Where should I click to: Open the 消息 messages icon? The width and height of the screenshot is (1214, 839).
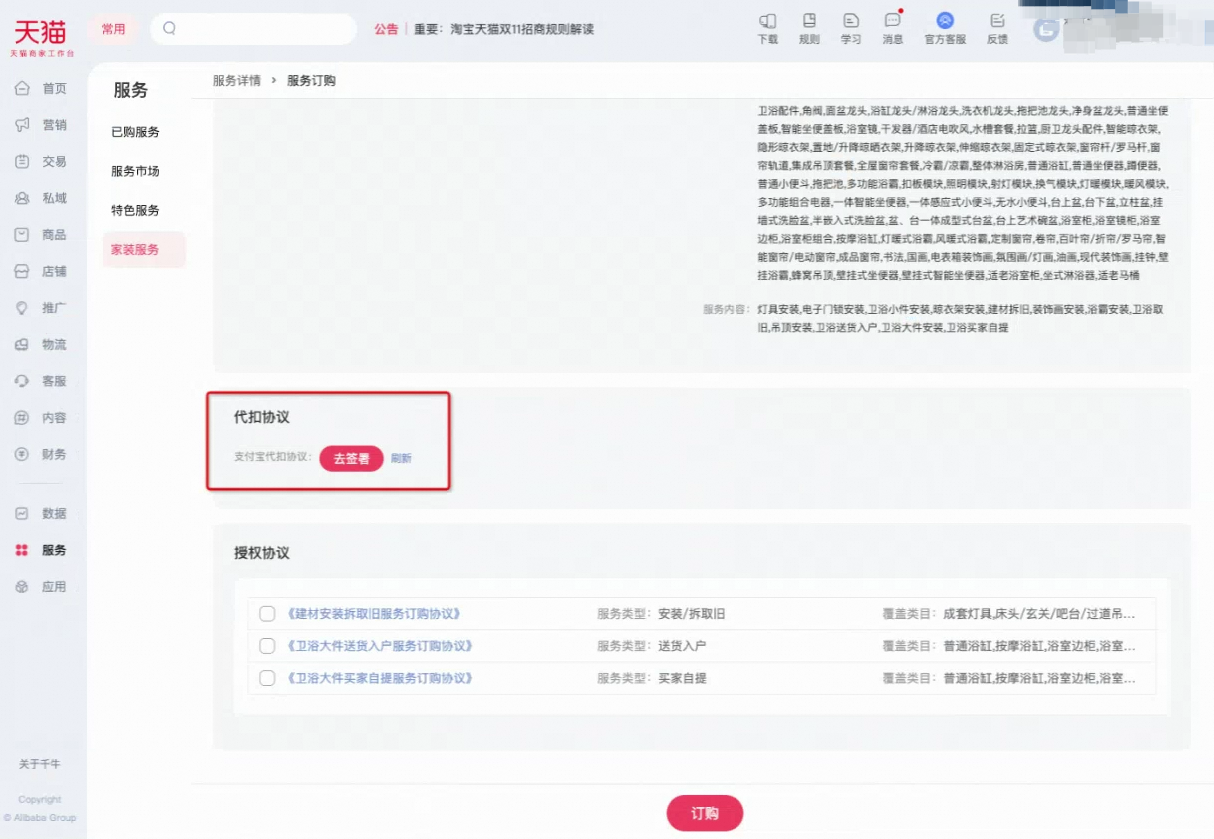[893, 20]
